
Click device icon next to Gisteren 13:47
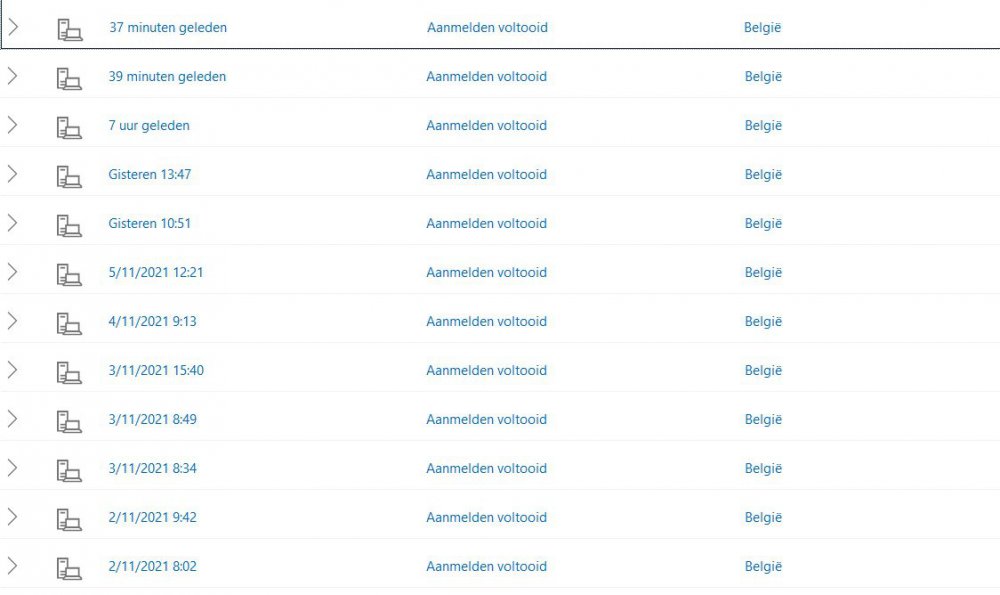69,175
